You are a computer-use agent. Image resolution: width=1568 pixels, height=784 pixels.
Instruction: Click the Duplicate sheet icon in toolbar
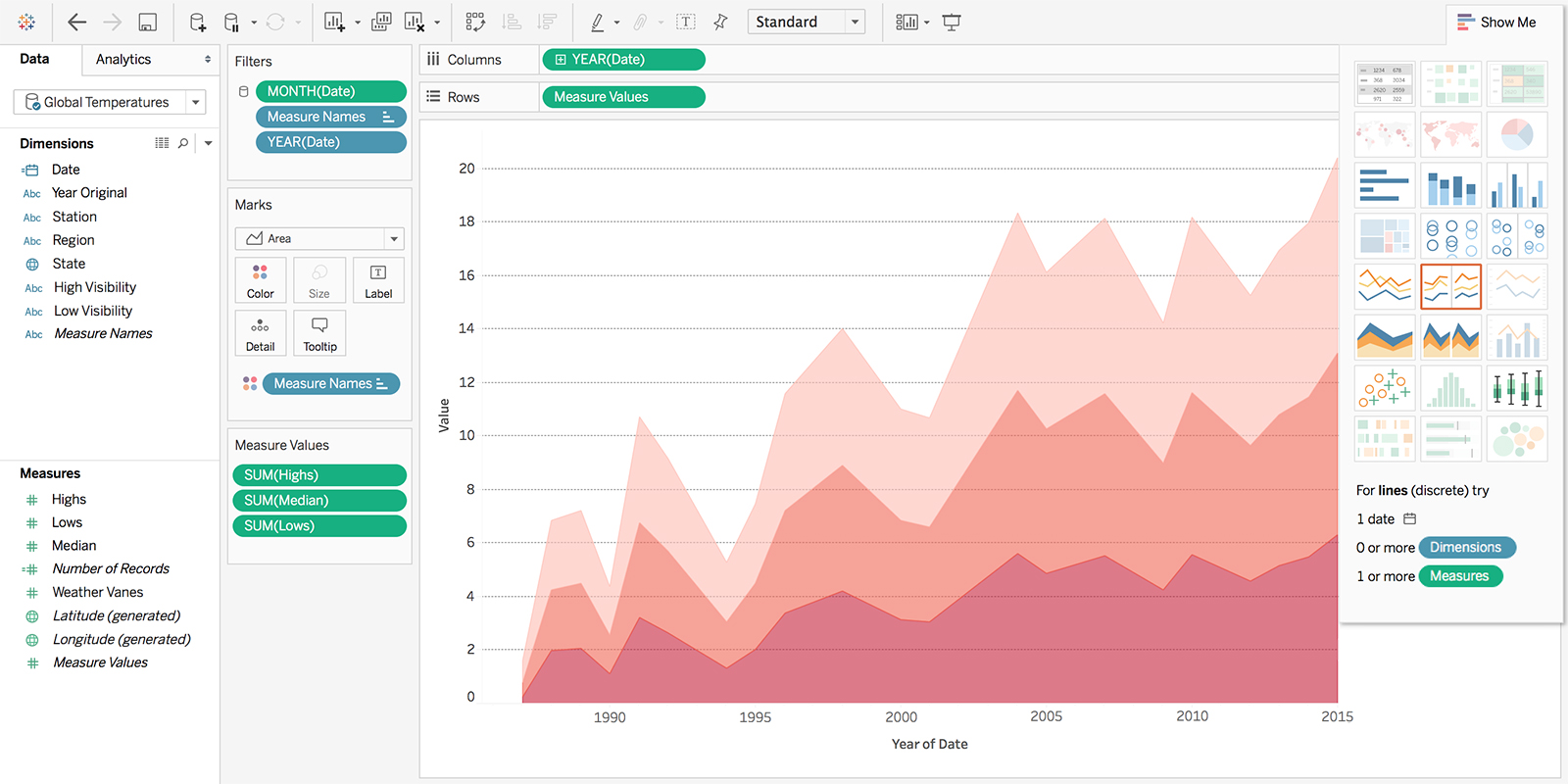382,22
